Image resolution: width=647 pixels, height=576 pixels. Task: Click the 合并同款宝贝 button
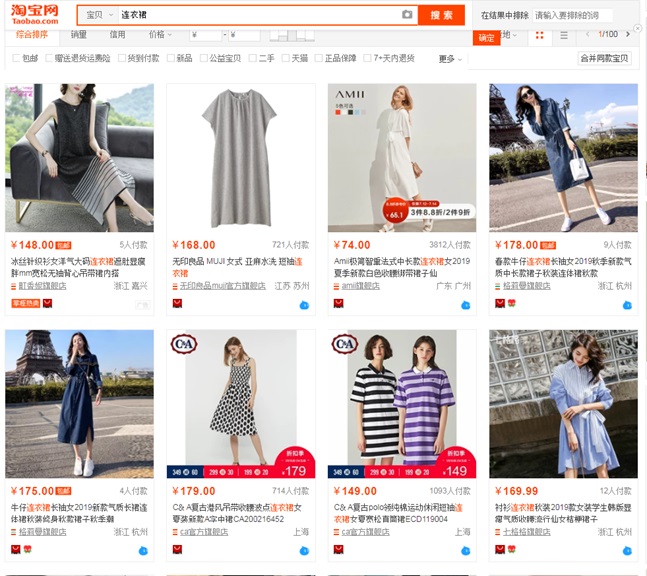[604, 58]
